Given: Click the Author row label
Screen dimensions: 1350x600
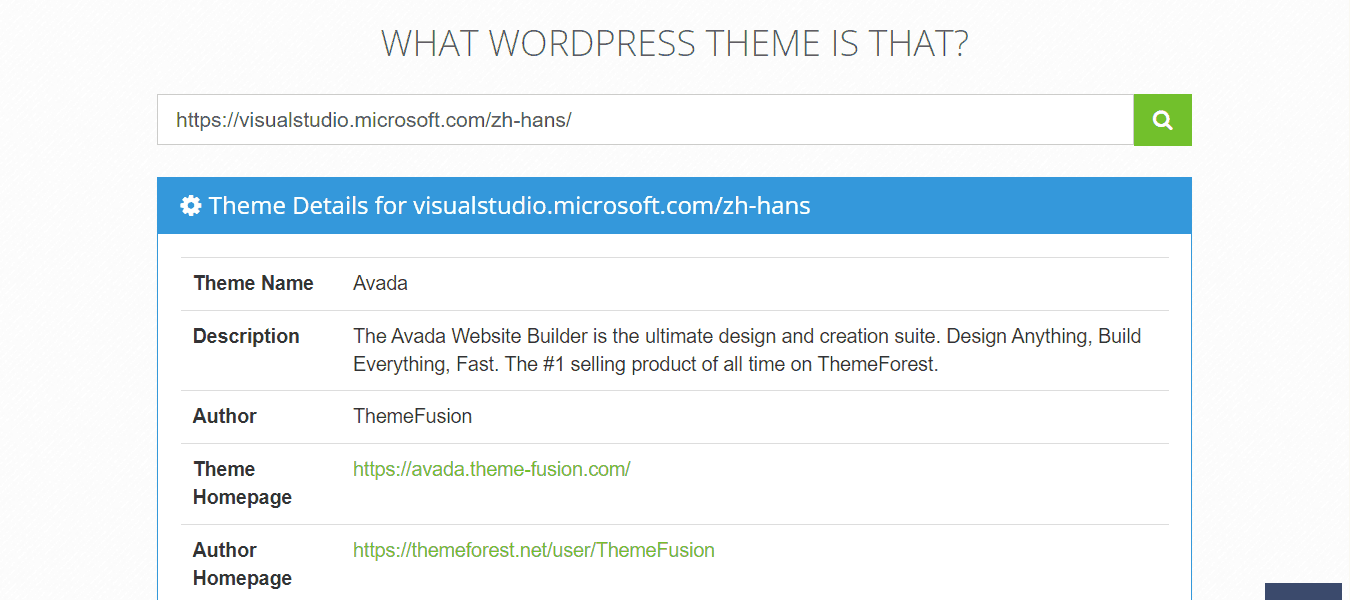Looking at the screenshot, I should (224, 416).
